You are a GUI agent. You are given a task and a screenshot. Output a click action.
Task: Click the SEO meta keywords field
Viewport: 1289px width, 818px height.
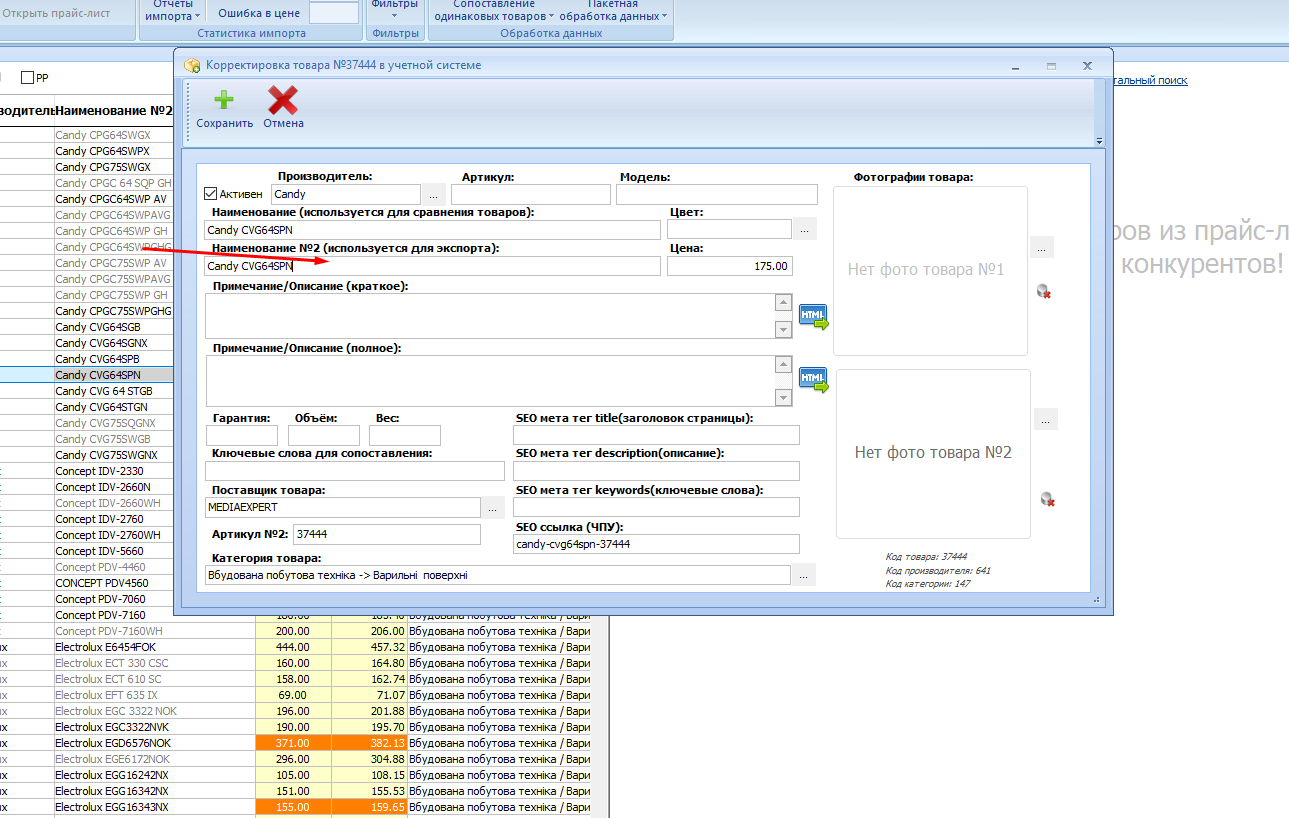point(657,507)
